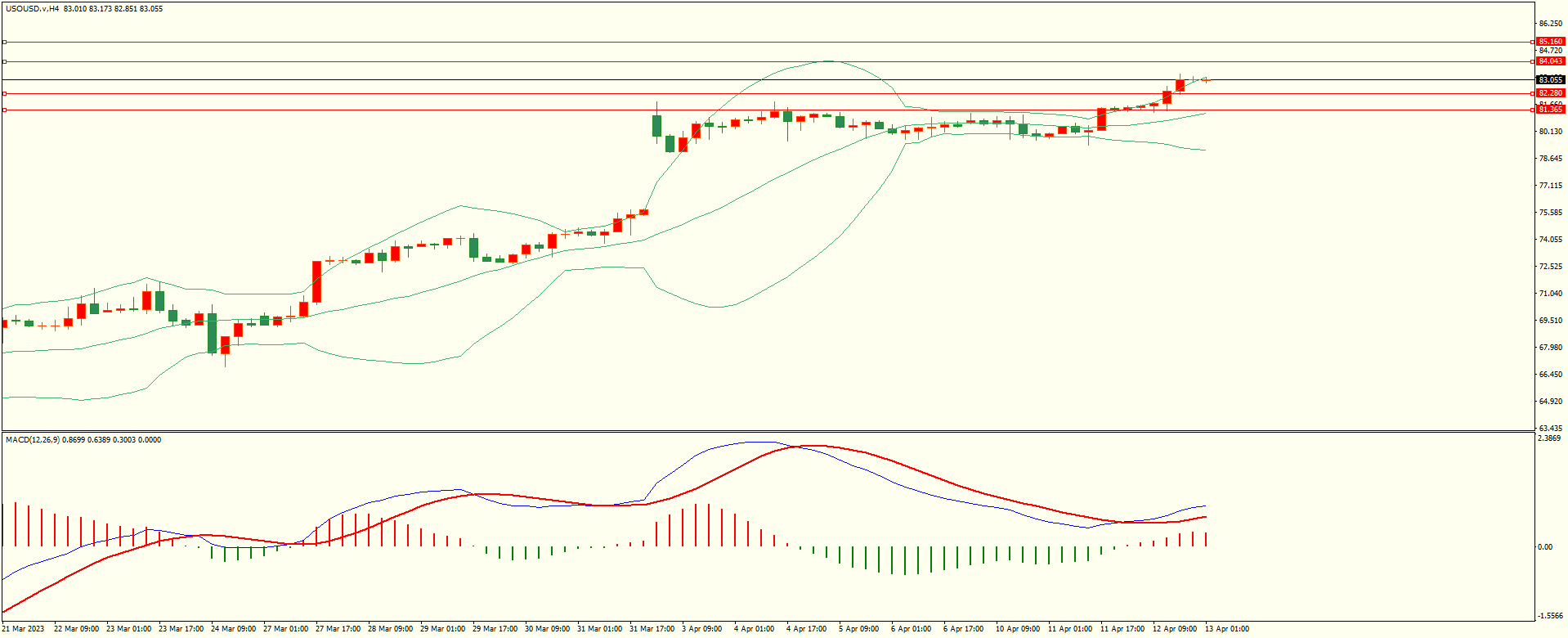Click the 0.00 level on MACD scale
This screenshot has width=1568, height=638.
tap(1545, 547)
